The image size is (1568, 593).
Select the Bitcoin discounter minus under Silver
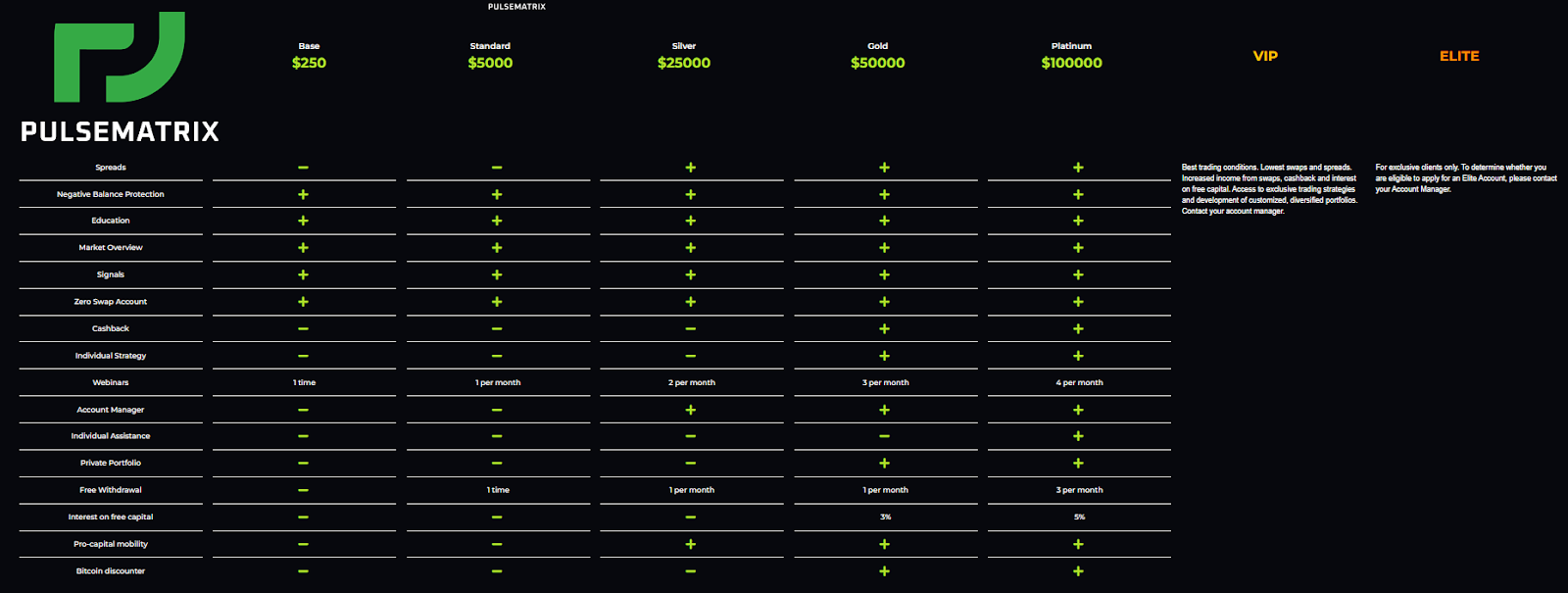point(691,571)
